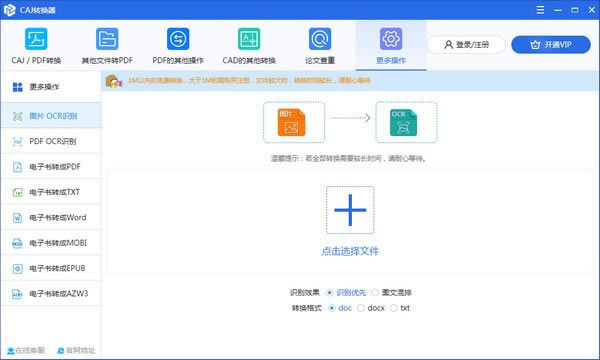Open the 论文查重 search icon

320,39
